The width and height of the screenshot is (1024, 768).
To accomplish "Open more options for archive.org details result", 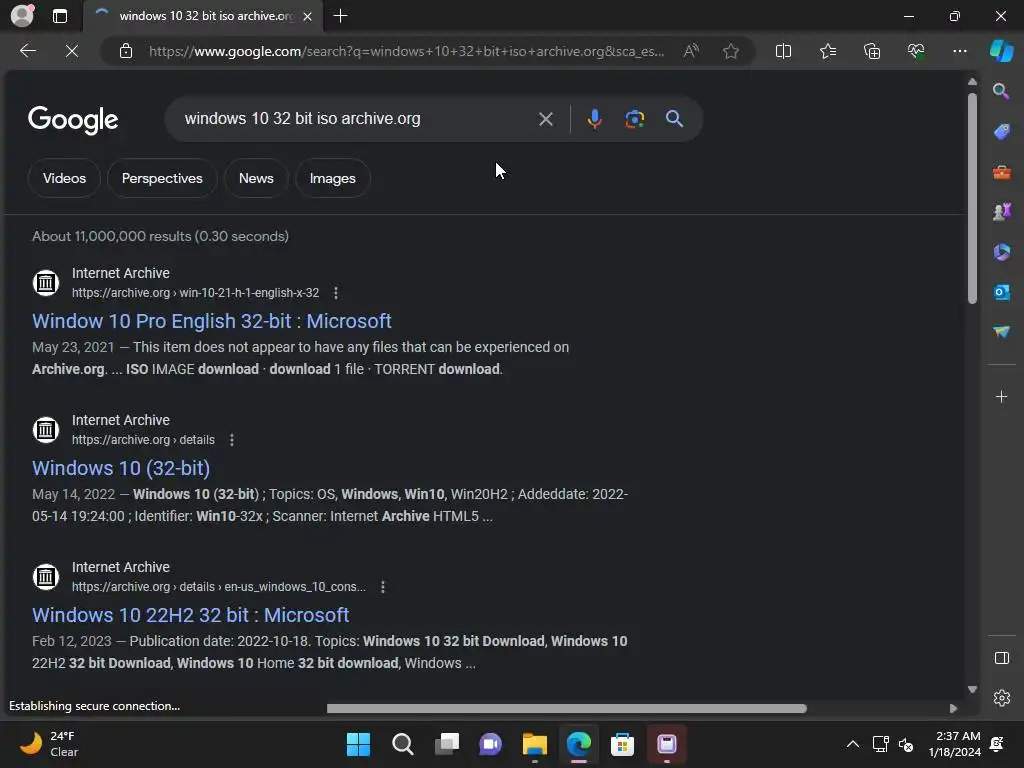I will tap(232, 440).
